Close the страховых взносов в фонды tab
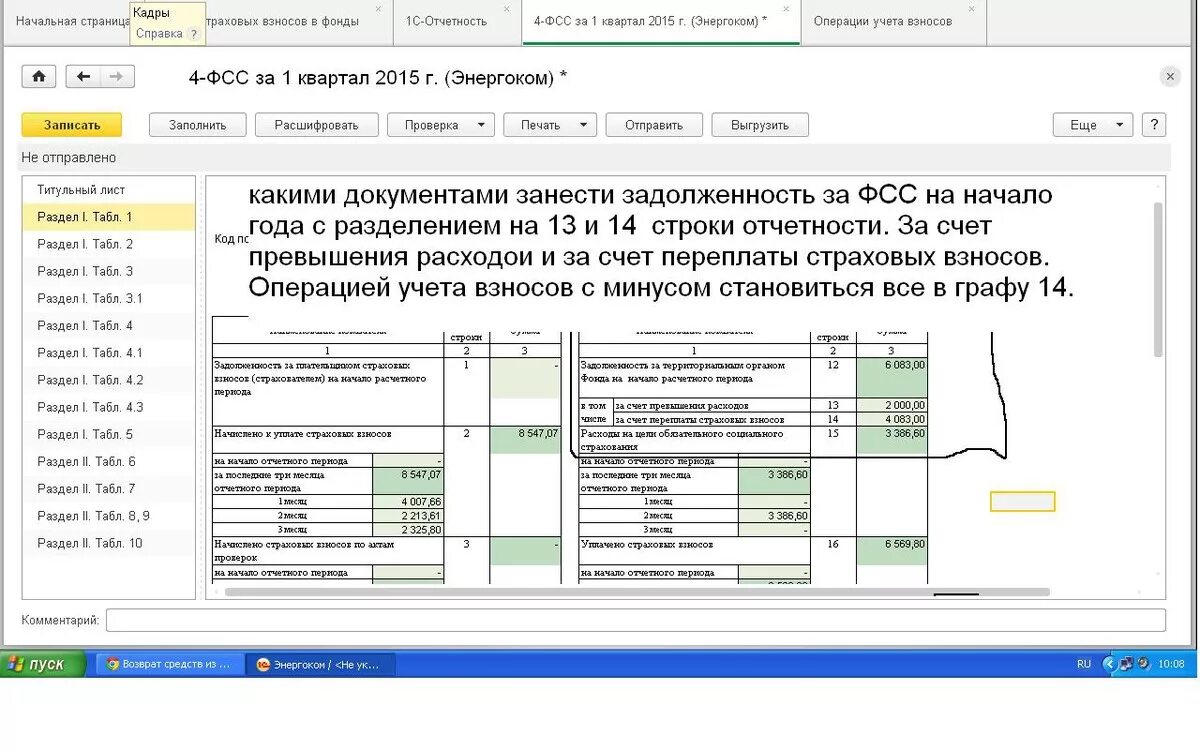The height and width of the screenshot is (750, 1200). [377, 9]
